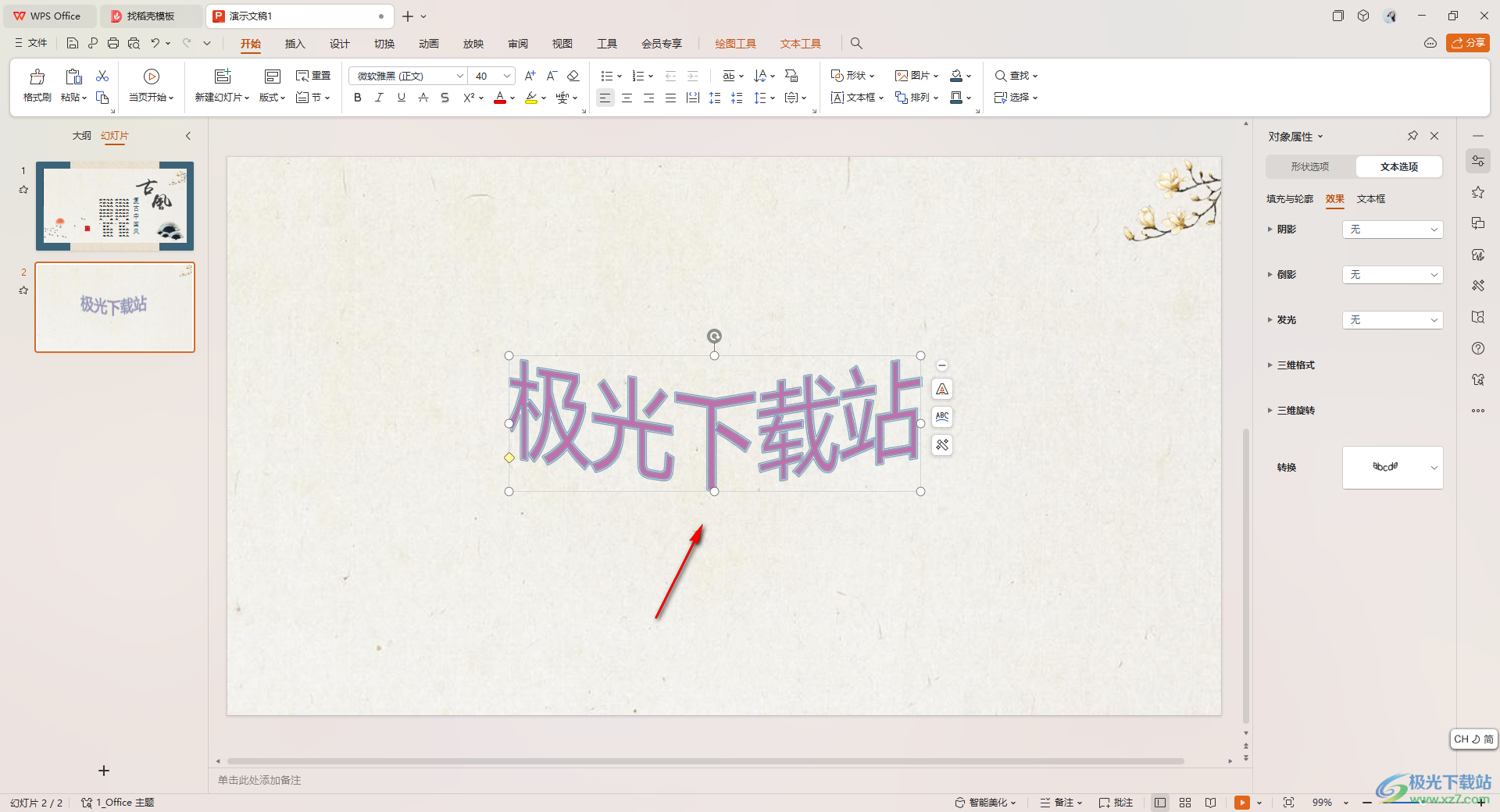This screenshot has height=812, width=1500.
Task: Open Shapes (形状) dropdown
Action: 852,76
